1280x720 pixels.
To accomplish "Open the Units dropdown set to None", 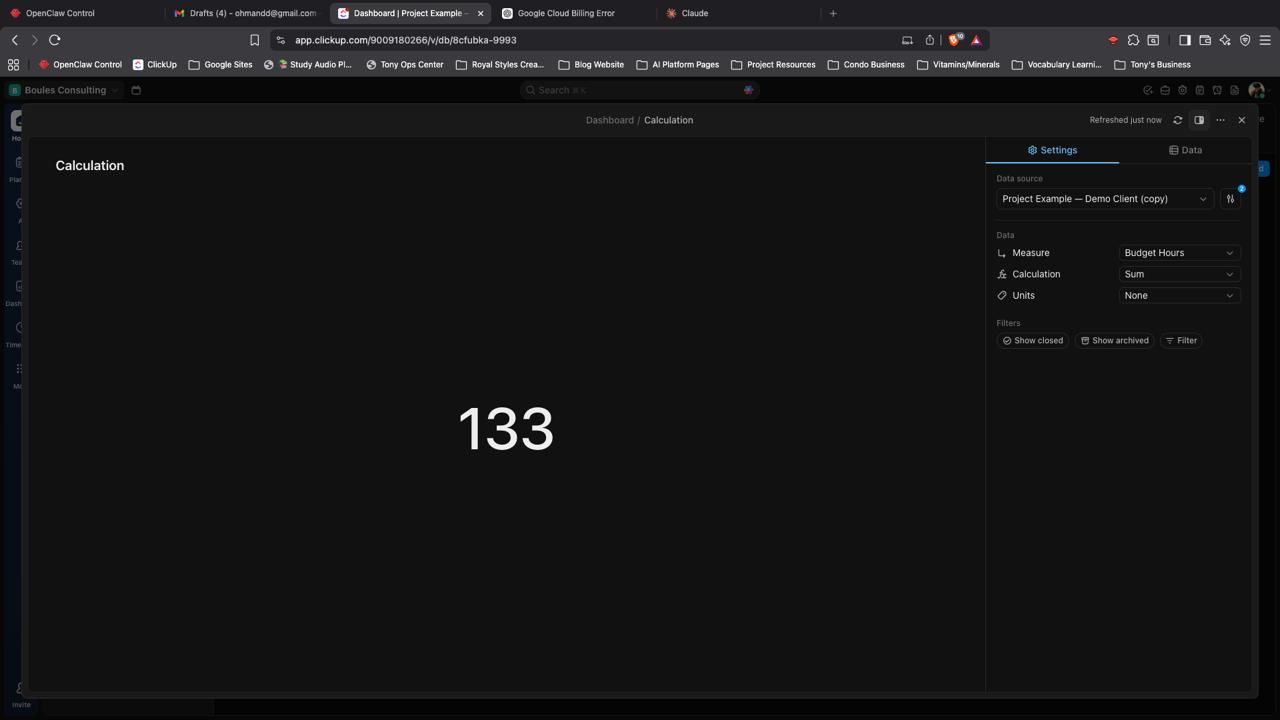I will 1178,296.
